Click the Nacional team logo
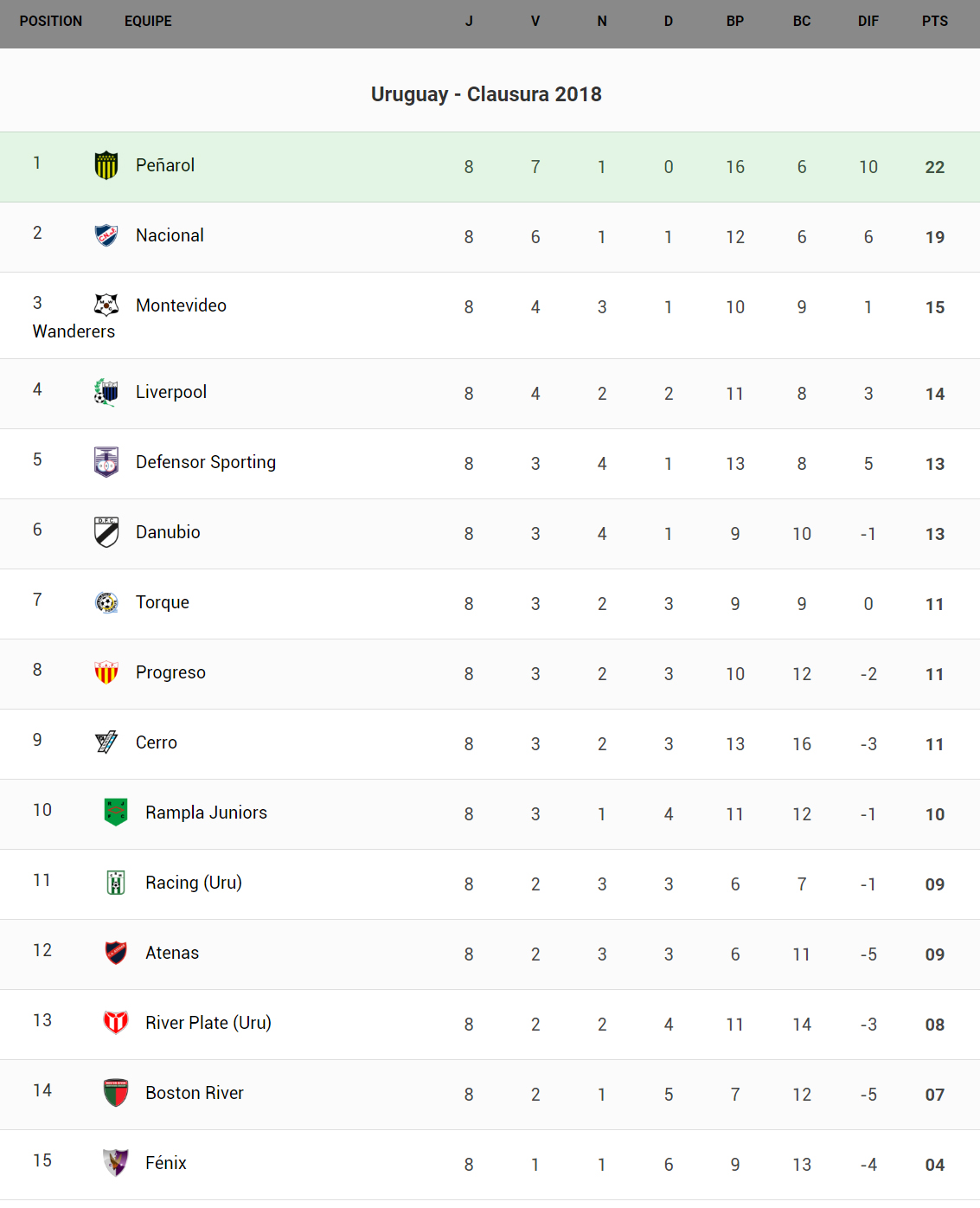 pyautogui.click(x=106, y=235)
